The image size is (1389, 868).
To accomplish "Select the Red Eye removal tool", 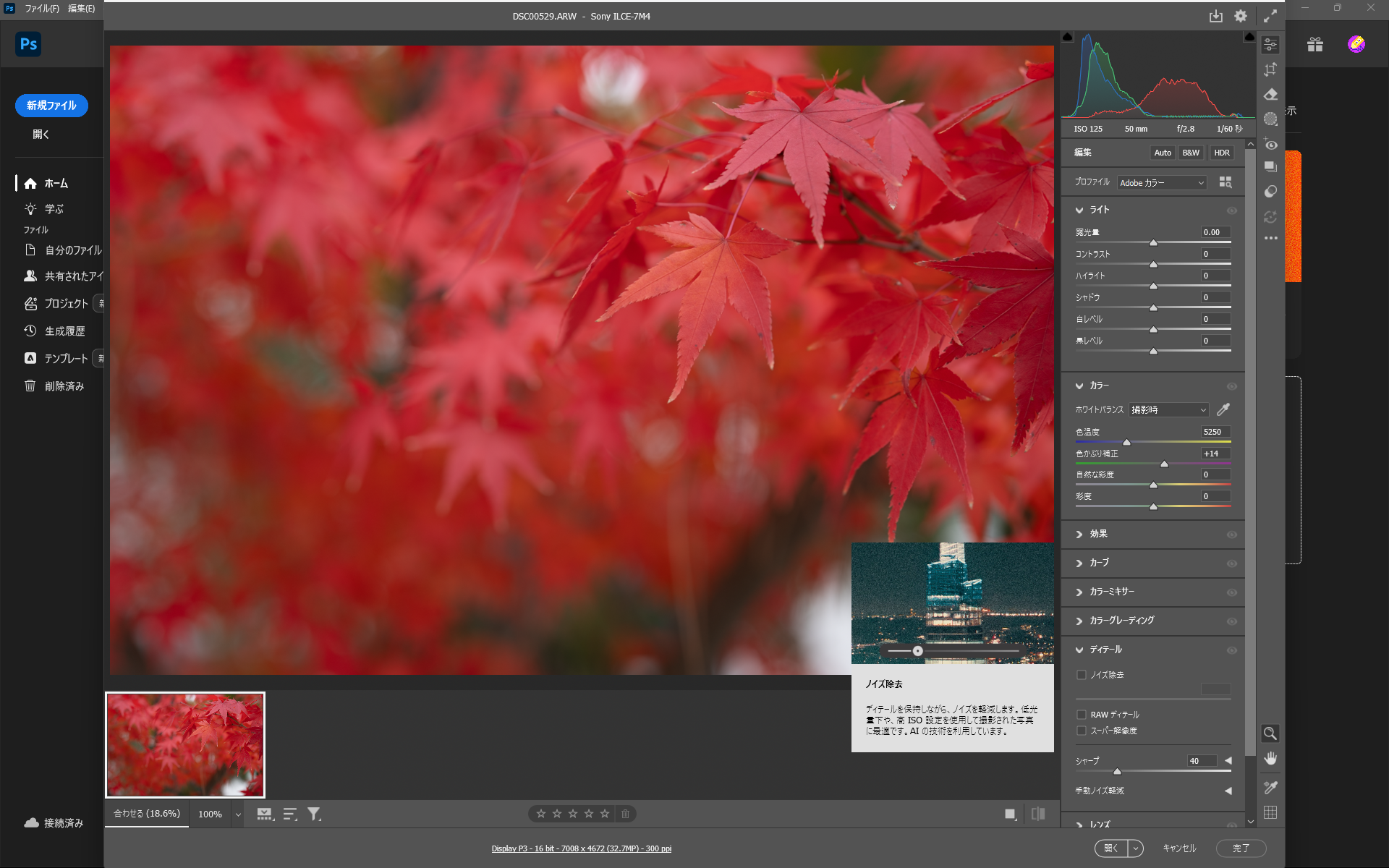I will [x=1271, y=144].
